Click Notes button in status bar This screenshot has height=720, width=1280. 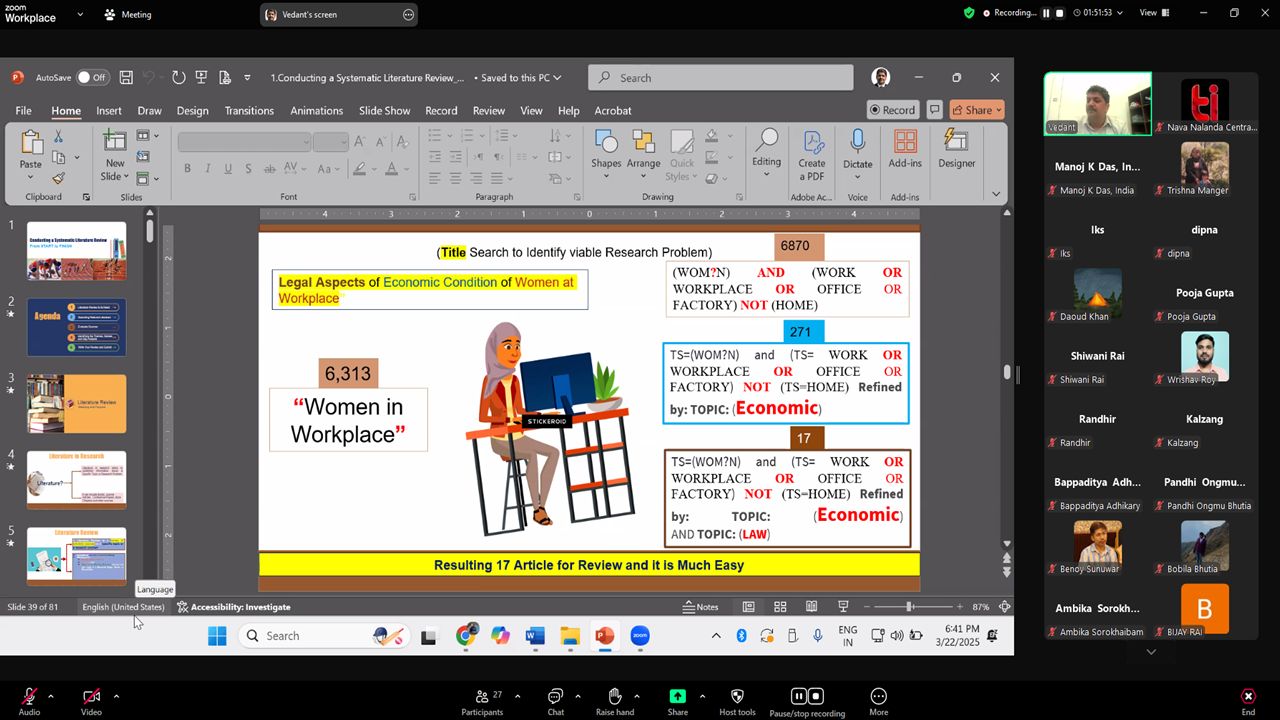700,607
